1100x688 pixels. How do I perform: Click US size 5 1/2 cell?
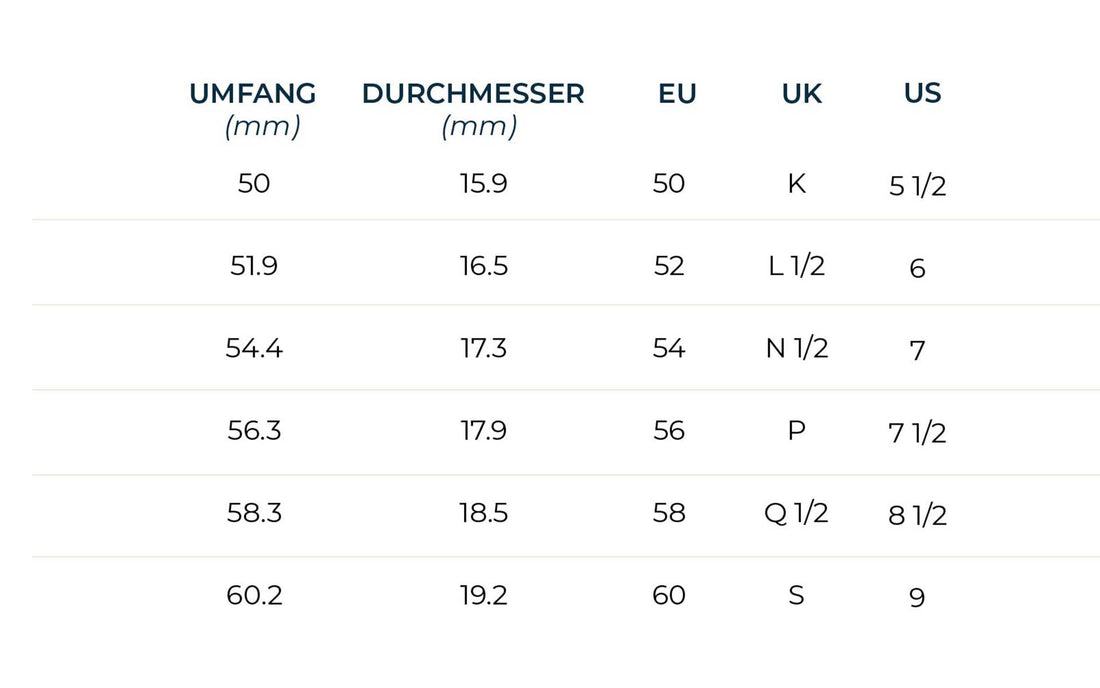[x=917, y=187]
